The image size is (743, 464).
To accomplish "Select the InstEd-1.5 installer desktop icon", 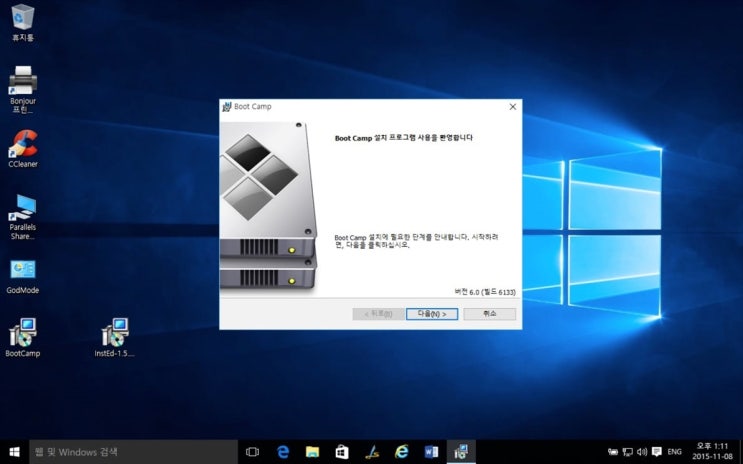I will 114,337.
